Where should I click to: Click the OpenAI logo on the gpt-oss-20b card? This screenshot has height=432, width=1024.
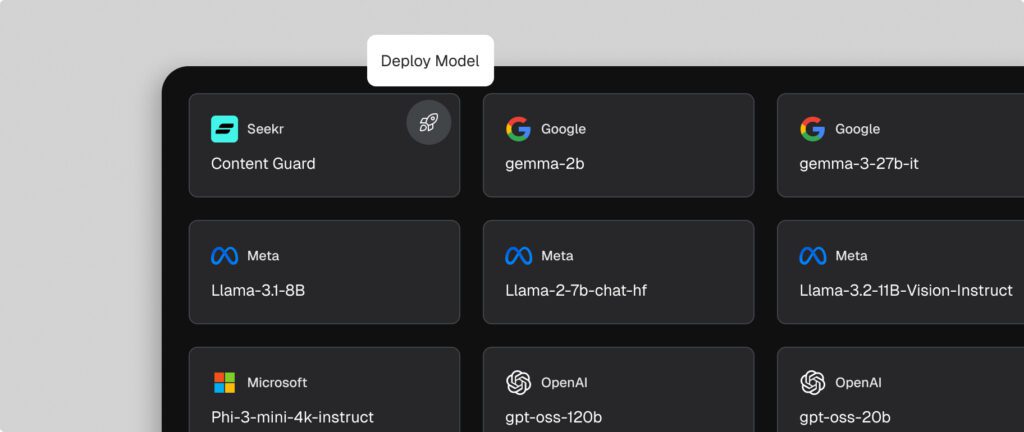[812, 383]
